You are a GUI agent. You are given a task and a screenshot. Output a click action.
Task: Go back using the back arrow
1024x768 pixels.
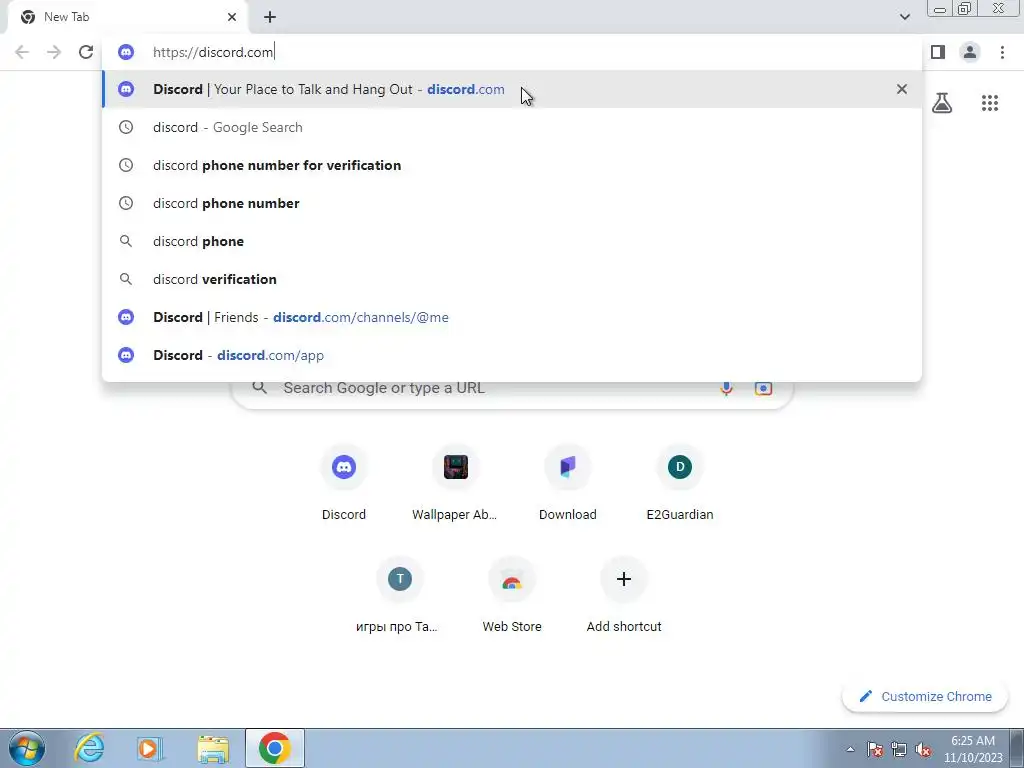tap(22, 52)
